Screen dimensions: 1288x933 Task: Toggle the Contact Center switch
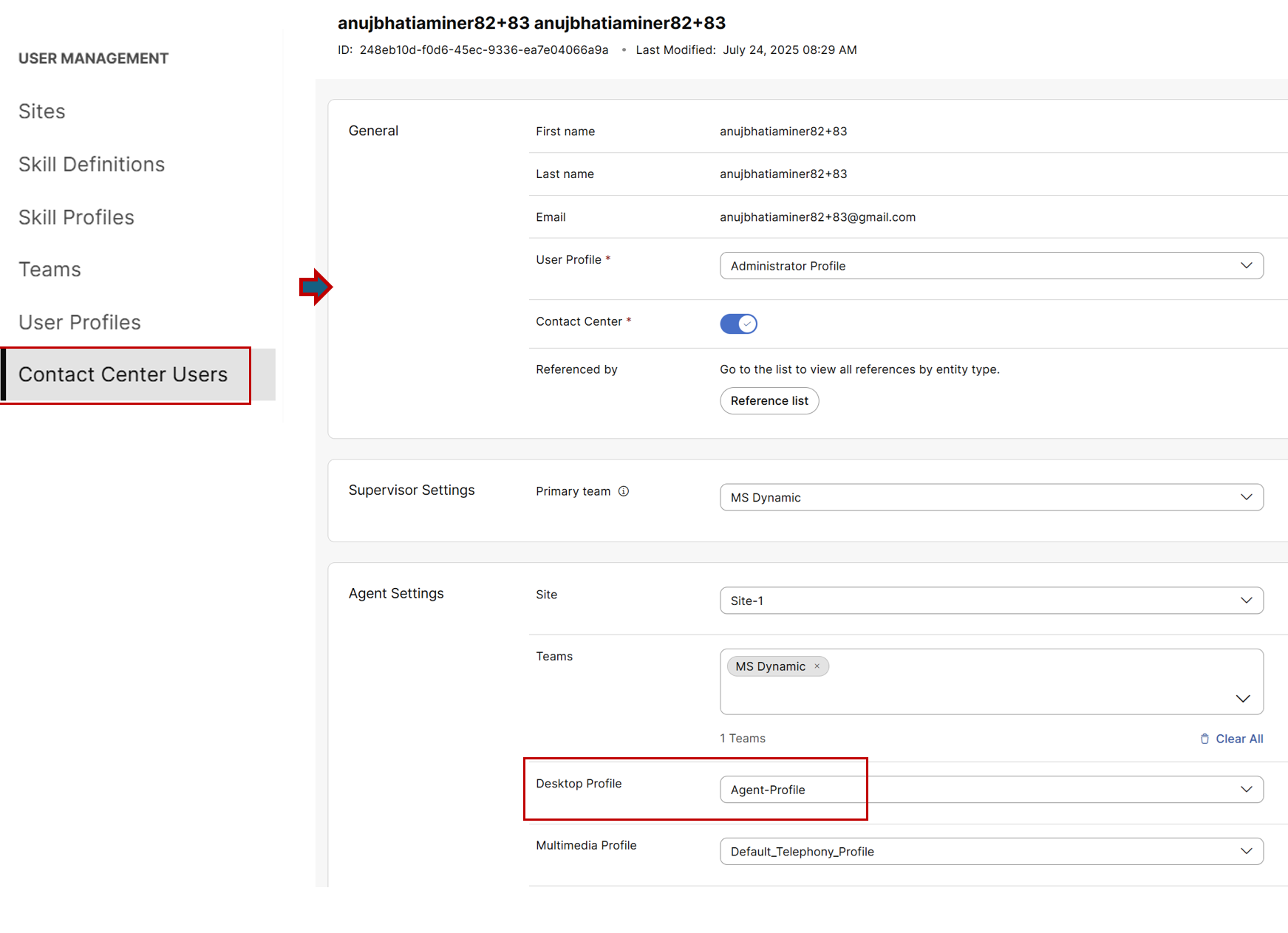(x=738, y=324)
